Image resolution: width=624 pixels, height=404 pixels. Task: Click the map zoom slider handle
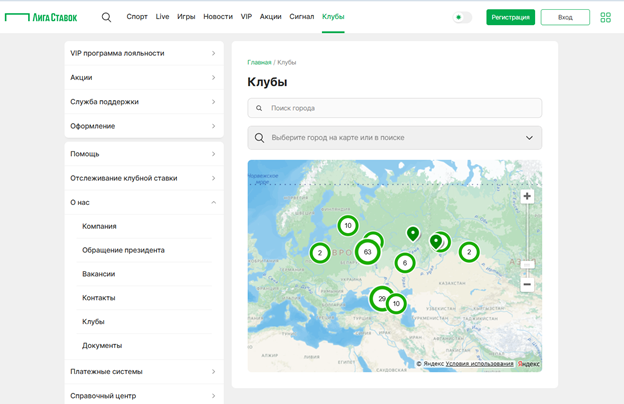click(x=527, y=265)
